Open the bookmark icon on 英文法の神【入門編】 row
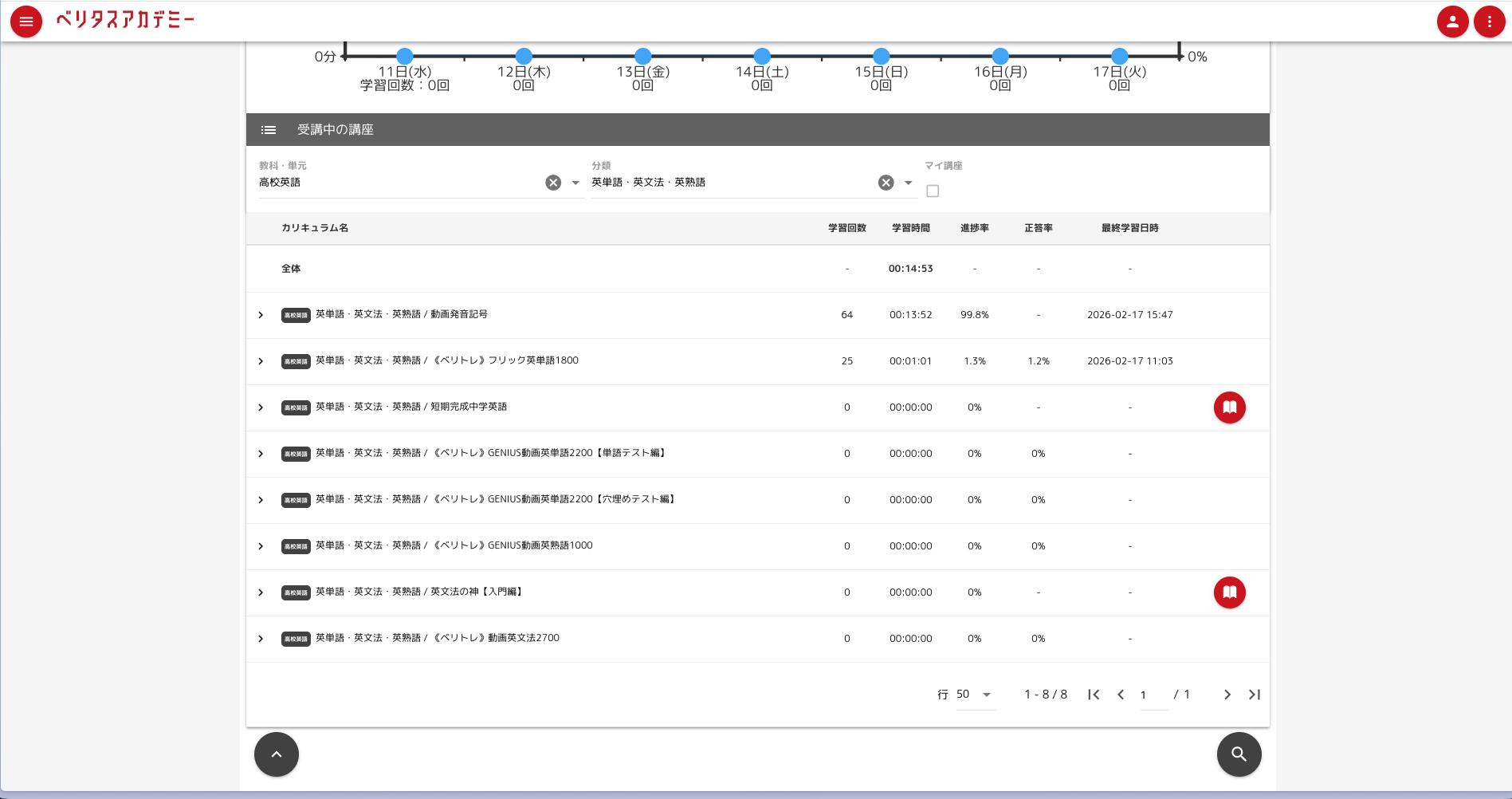 click(x=1229, y=592)
